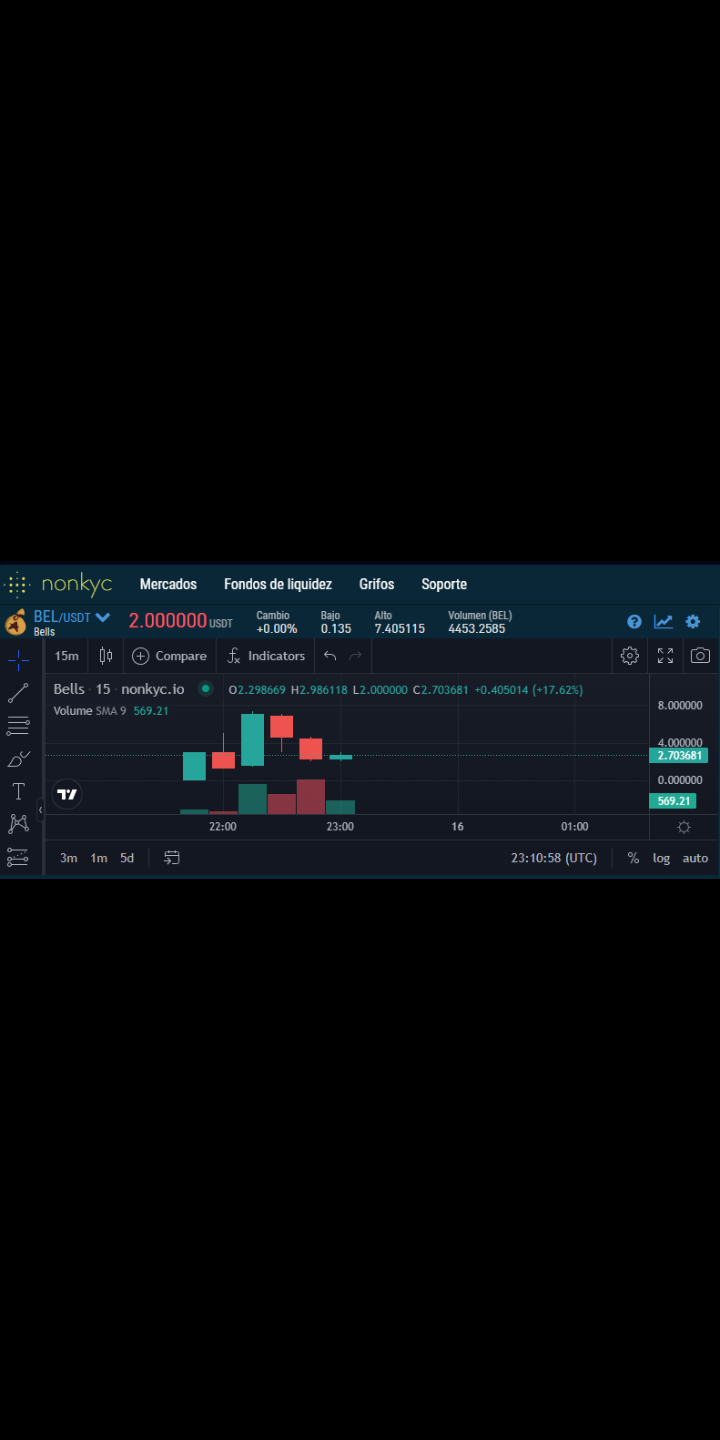The height and width of the screenshot is (1440, 720).
Task: Open the blue gear settings icon
Action: coord(693,622)
